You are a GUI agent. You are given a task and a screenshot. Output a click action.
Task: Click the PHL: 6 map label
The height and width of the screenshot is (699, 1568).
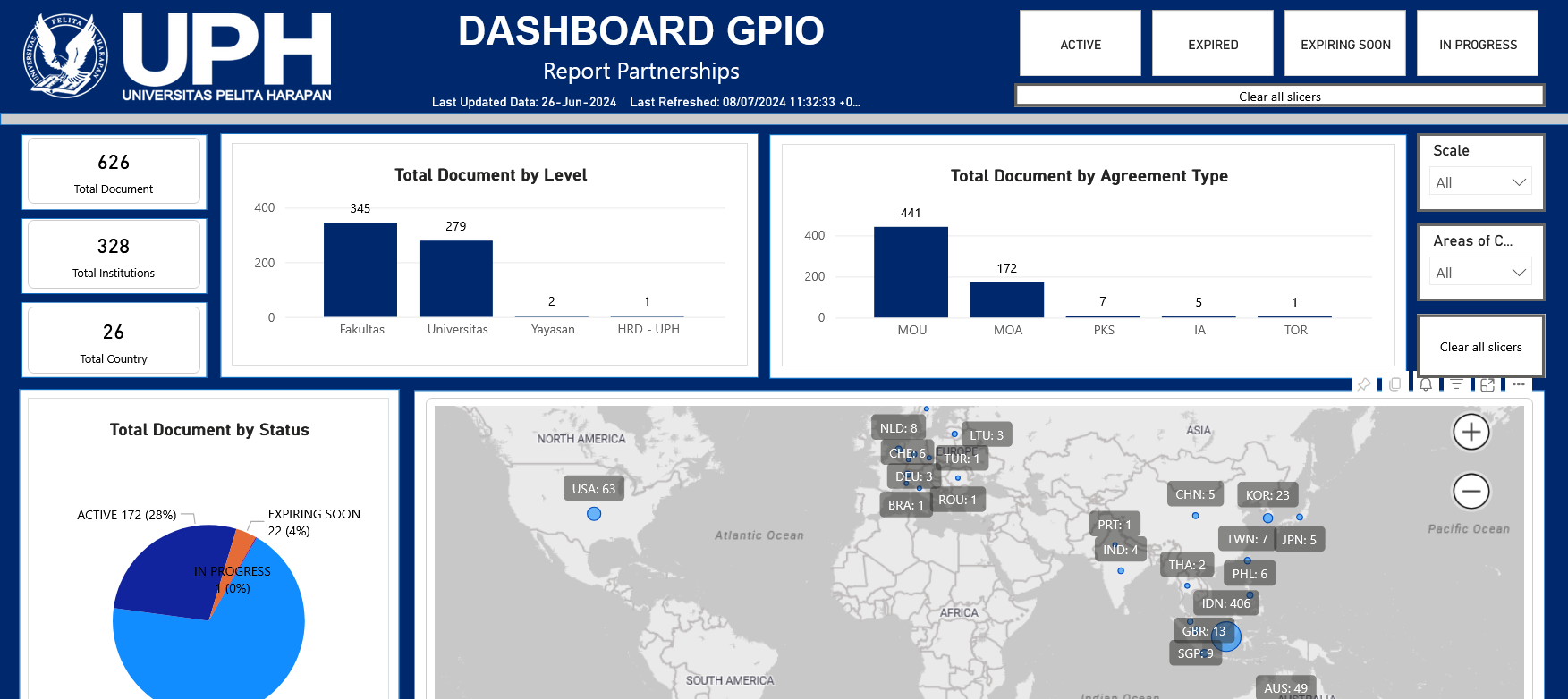[x=1250, y=574]
